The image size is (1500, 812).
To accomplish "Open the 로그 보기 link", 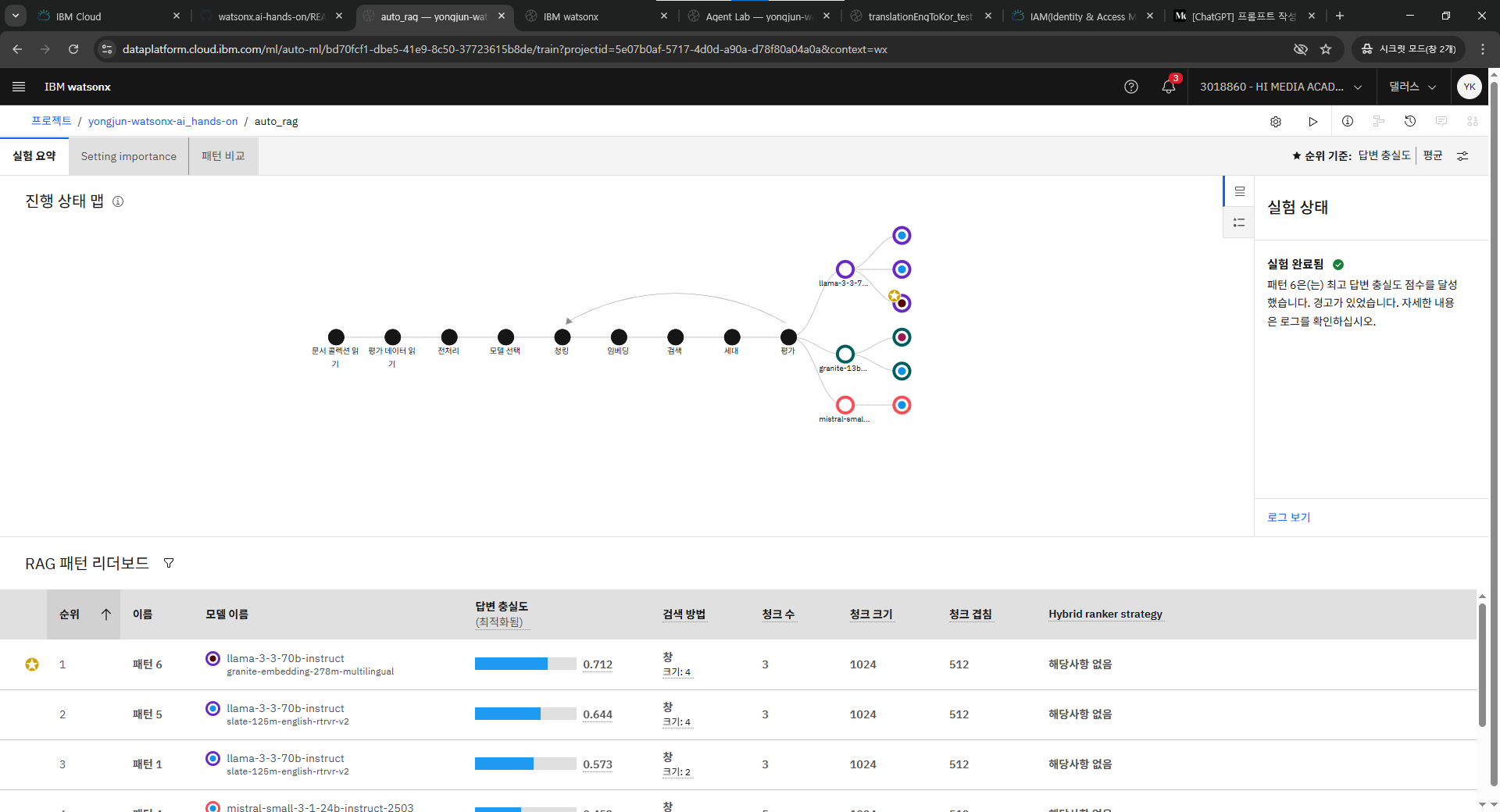I will [x=1288, y=517].
